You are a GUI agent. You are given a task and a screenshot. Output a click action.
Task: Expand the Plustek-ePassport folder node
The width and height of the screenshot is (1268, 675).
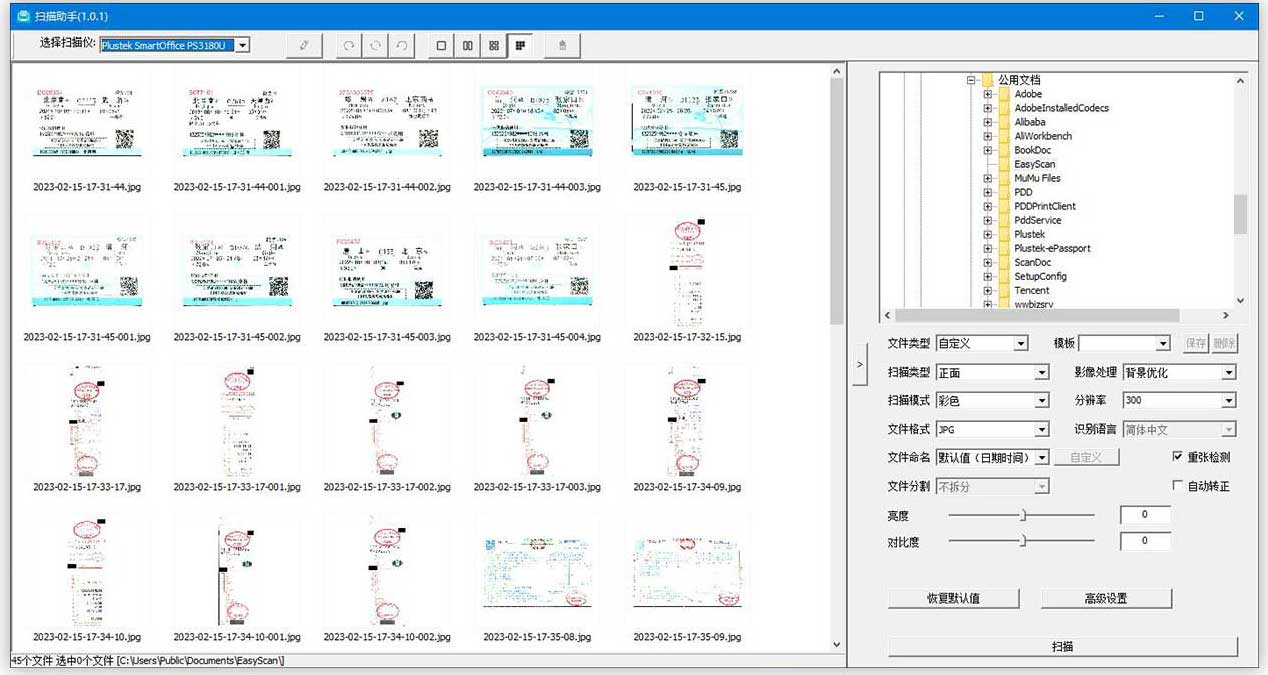(987, 248)
